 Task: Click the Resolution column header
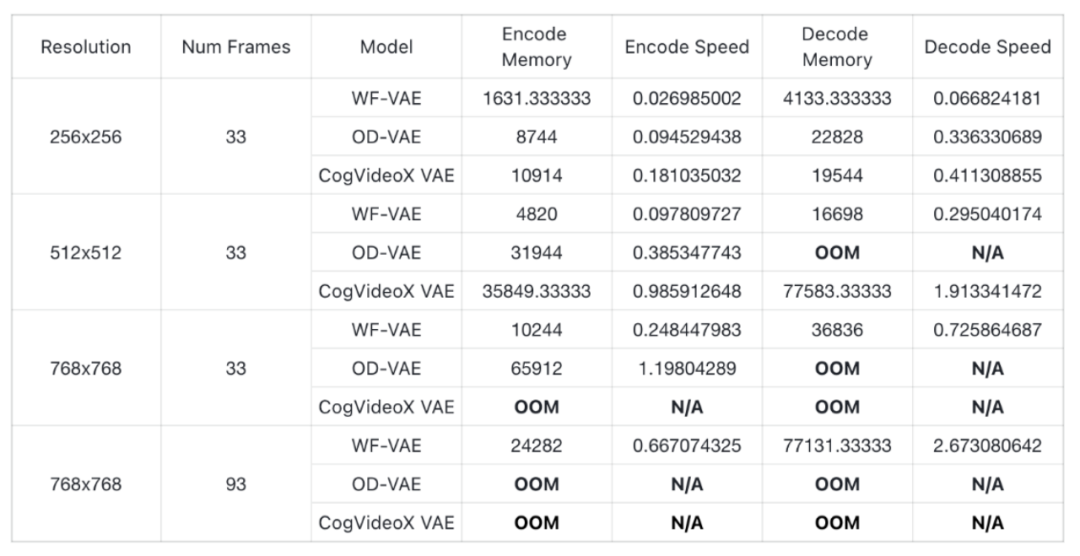tap(86, 47)
